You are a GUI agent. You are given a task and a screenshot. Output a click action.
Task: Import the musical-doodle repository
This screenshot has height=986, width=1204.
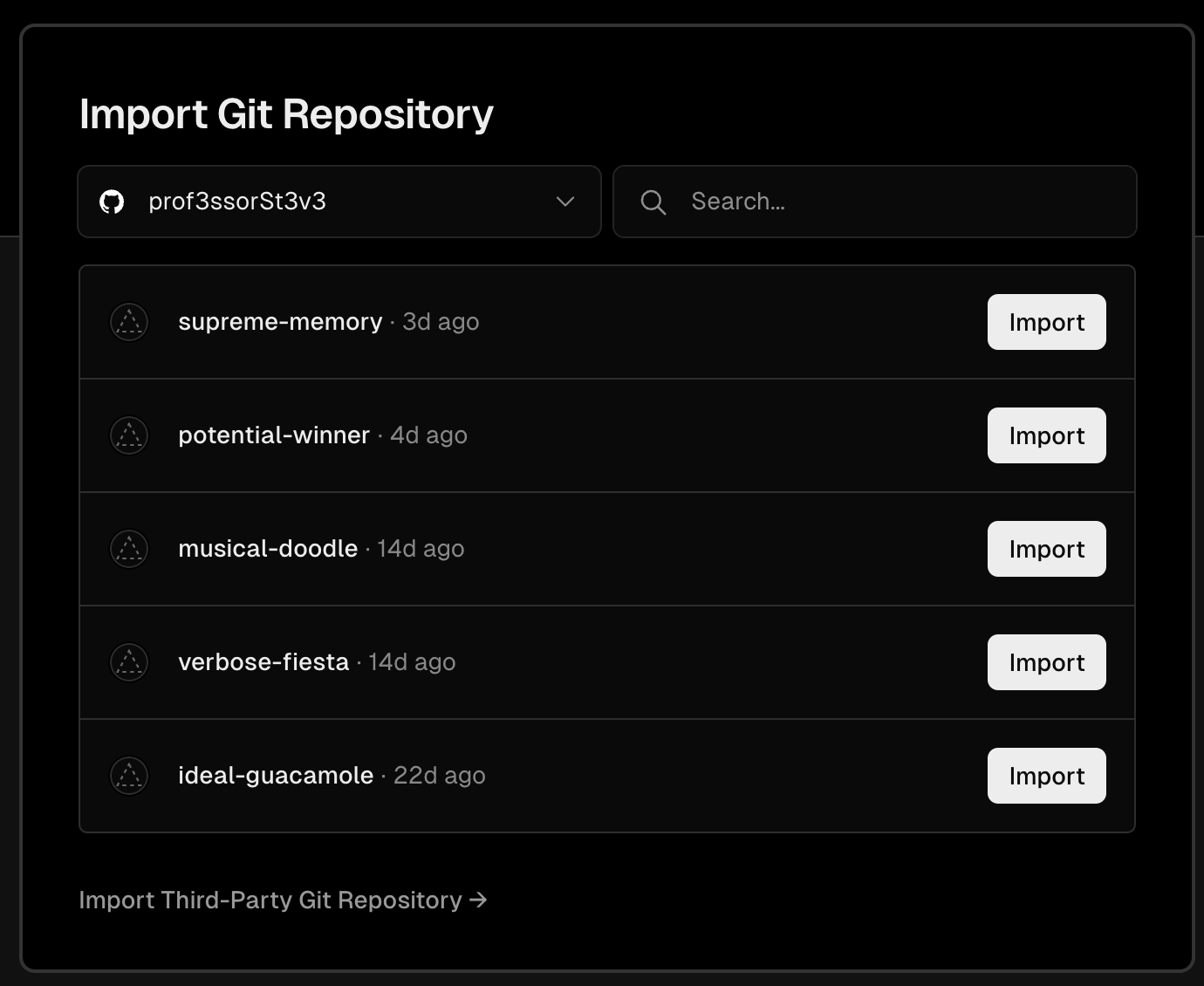(x=1046, y=549)
